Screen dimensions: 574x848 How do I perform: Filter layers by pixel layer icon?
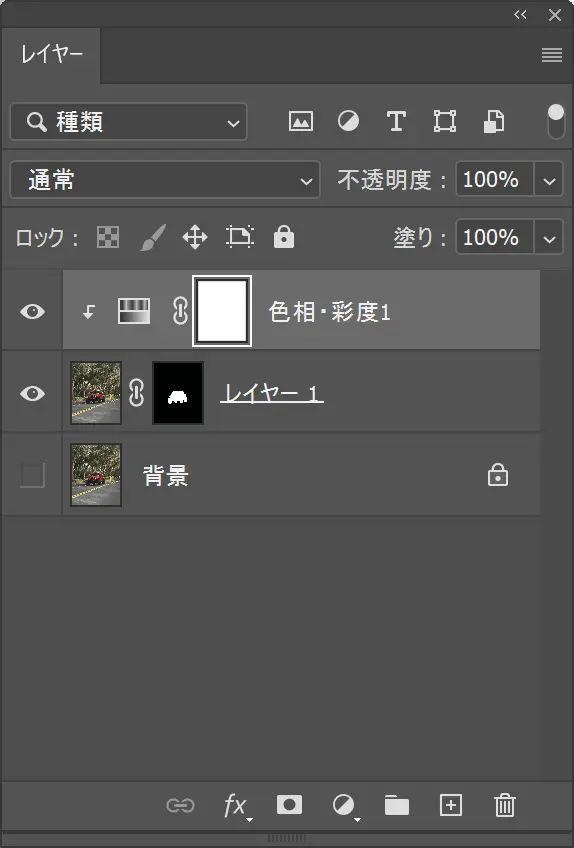(301, 121)
